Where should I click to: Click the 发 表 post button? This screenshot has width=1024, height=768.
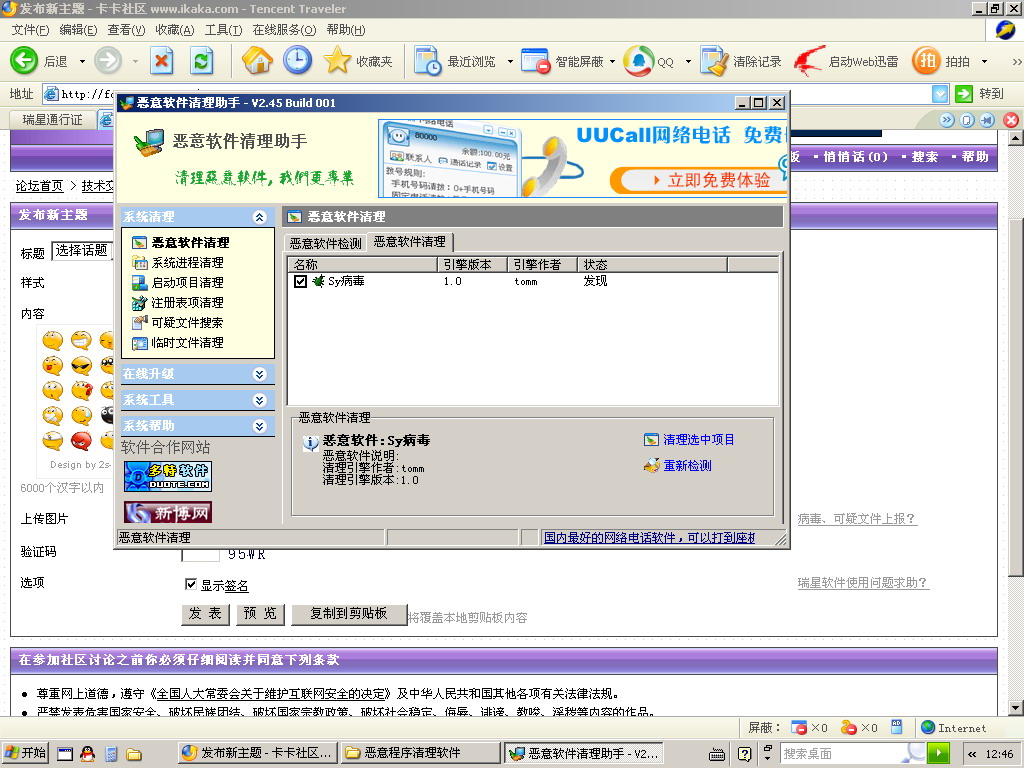coord(205,614)
